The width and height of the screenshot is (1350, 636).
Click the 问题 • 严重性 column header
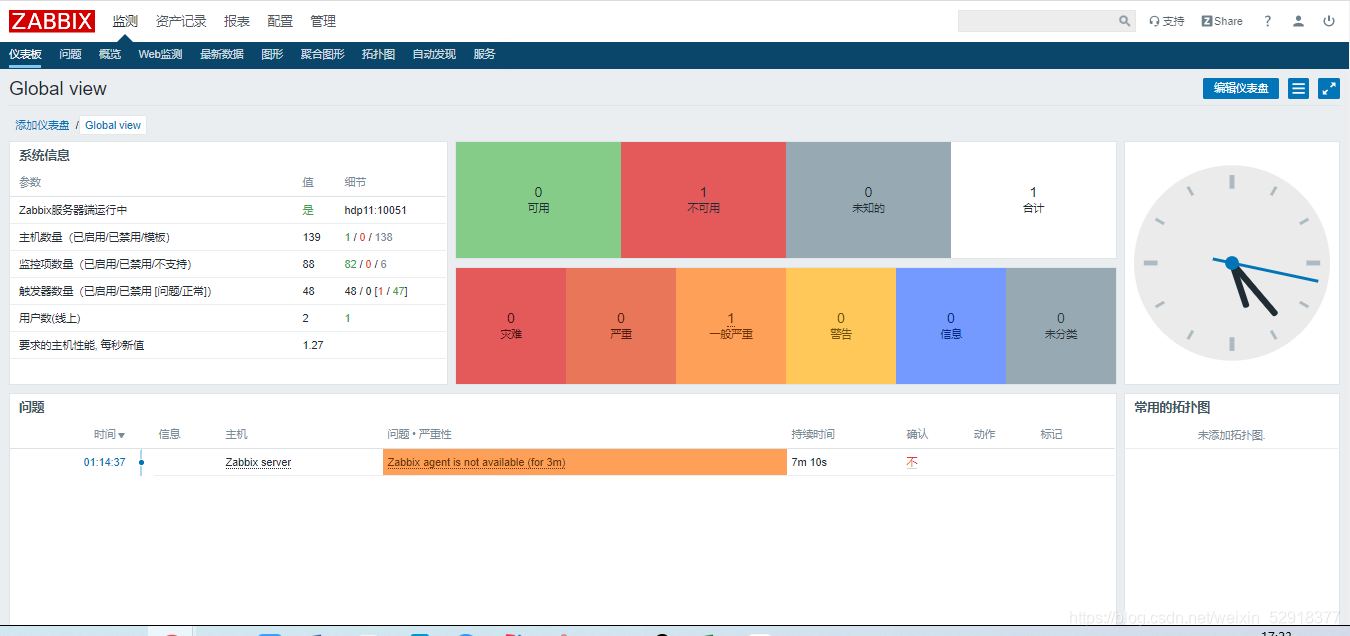tap(419, 434)
